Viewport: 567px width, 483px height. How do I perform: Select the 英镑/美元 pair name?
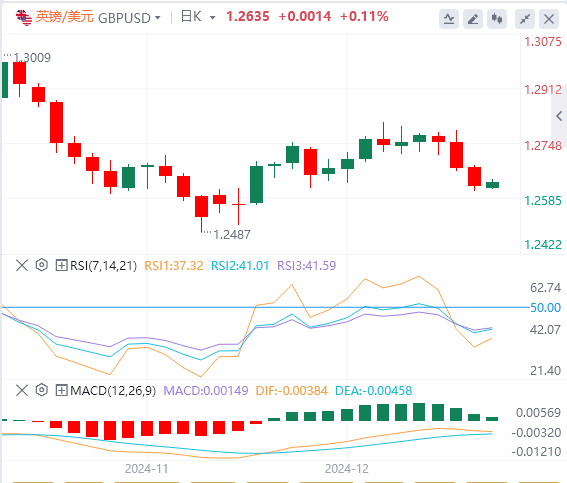(x=65, y=17)
